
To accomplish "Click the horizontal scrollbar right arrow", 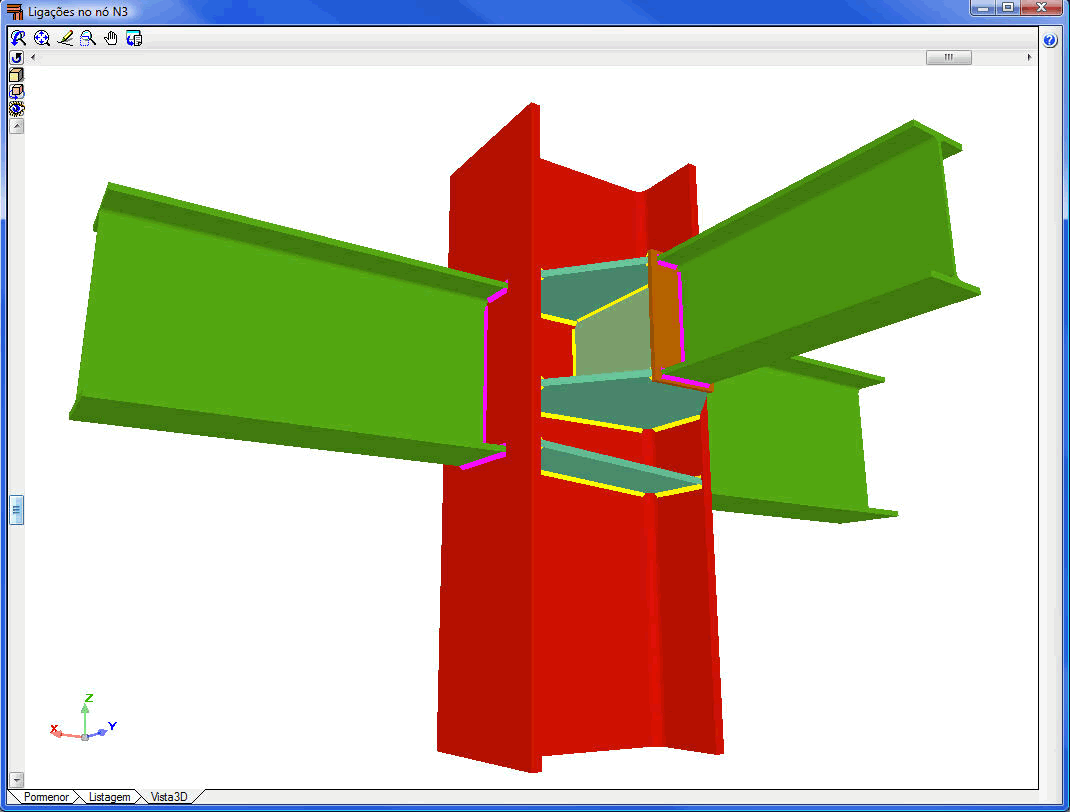I will pyautogui.click(x=1029, y=57).
